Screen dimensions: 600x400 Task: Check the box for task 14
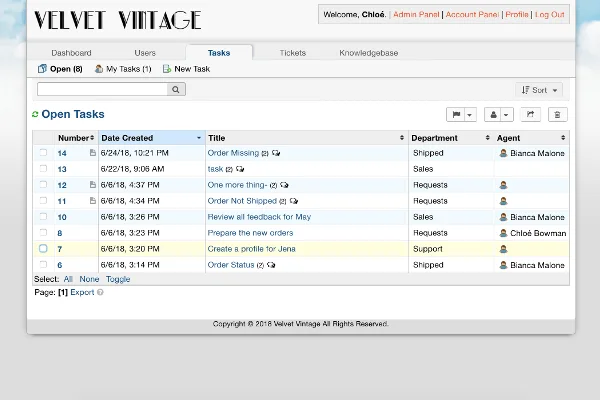click(43, 152)
